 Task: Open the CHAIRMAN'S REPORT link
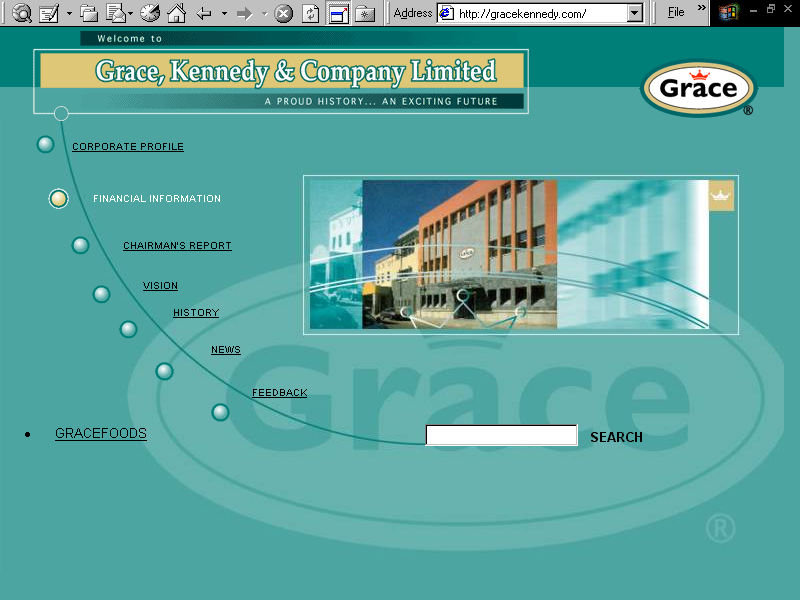[x=177, y=245]
